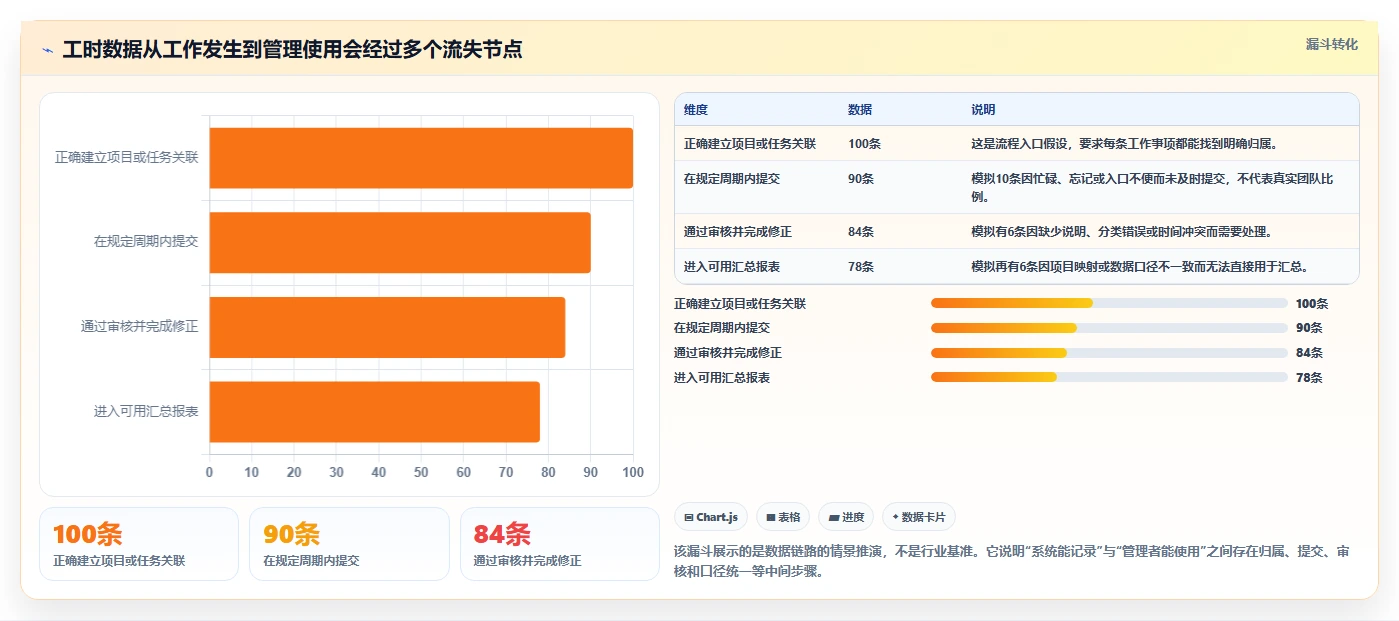1399x621 pixels.
Task: Click chart axis category 通过审核并完成修正
Action: point(140,327)
